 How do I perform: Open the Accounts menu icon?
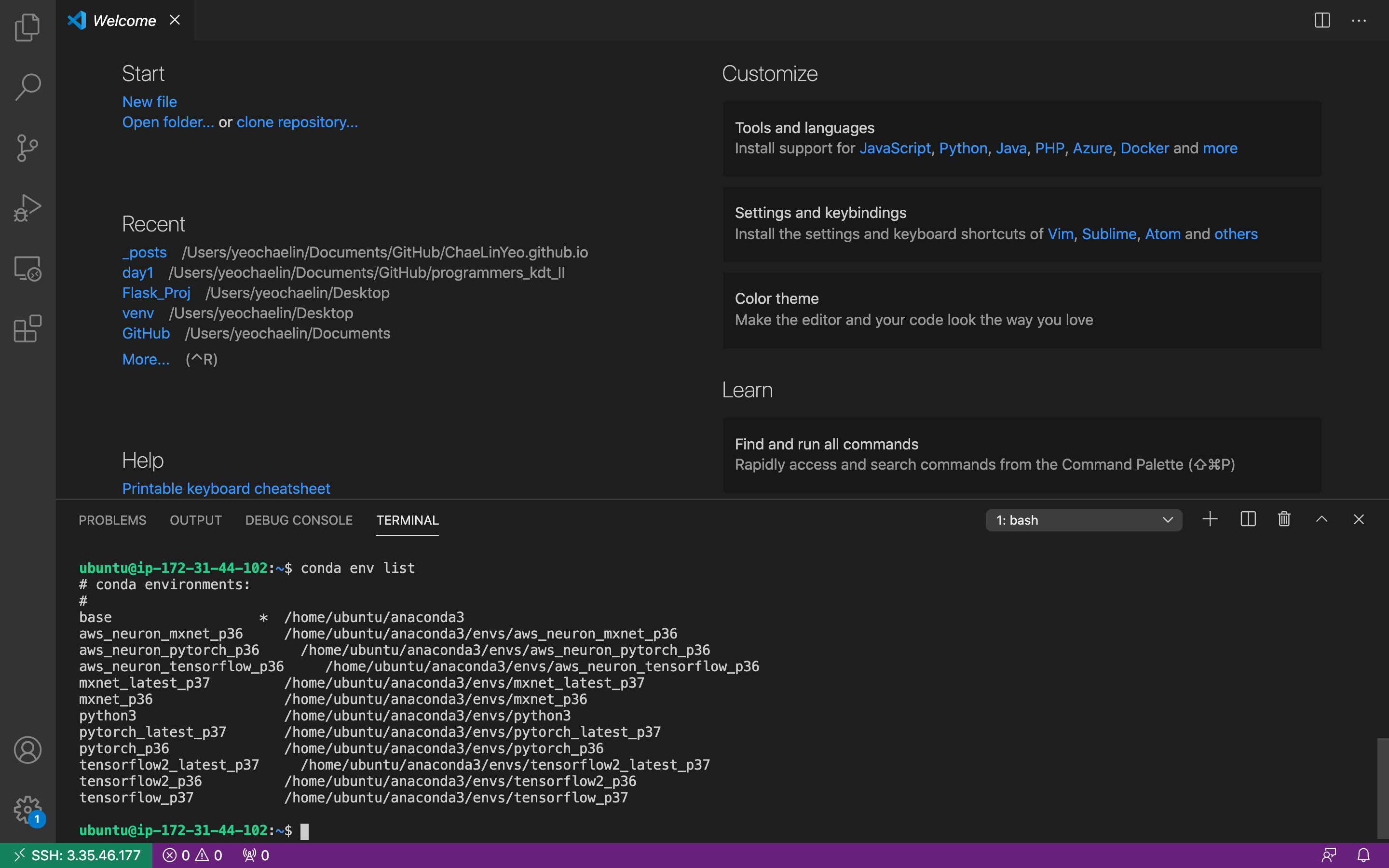27,750
